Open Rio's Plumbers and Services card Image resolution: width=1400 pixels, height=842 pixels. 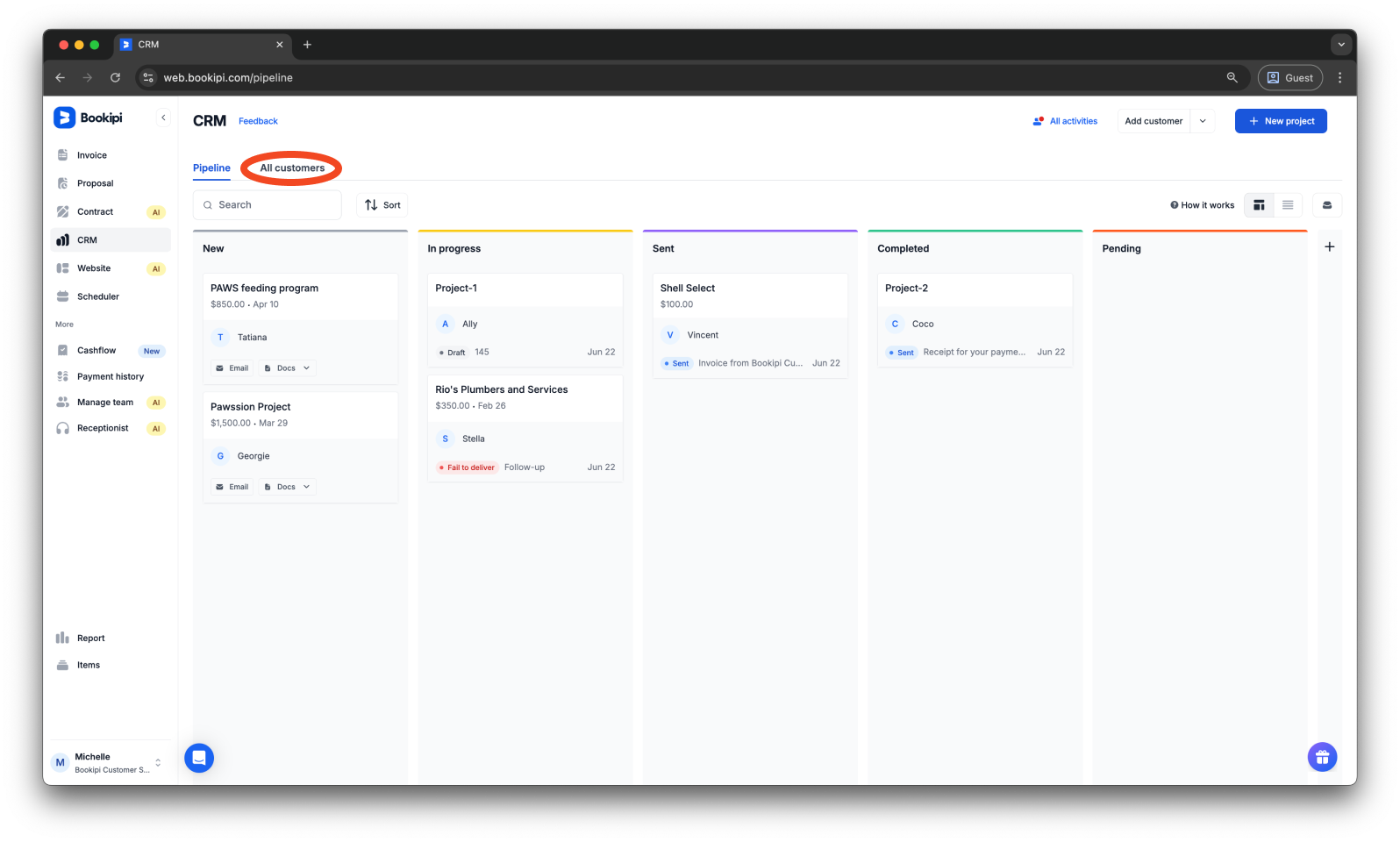[x=525, y=429]
